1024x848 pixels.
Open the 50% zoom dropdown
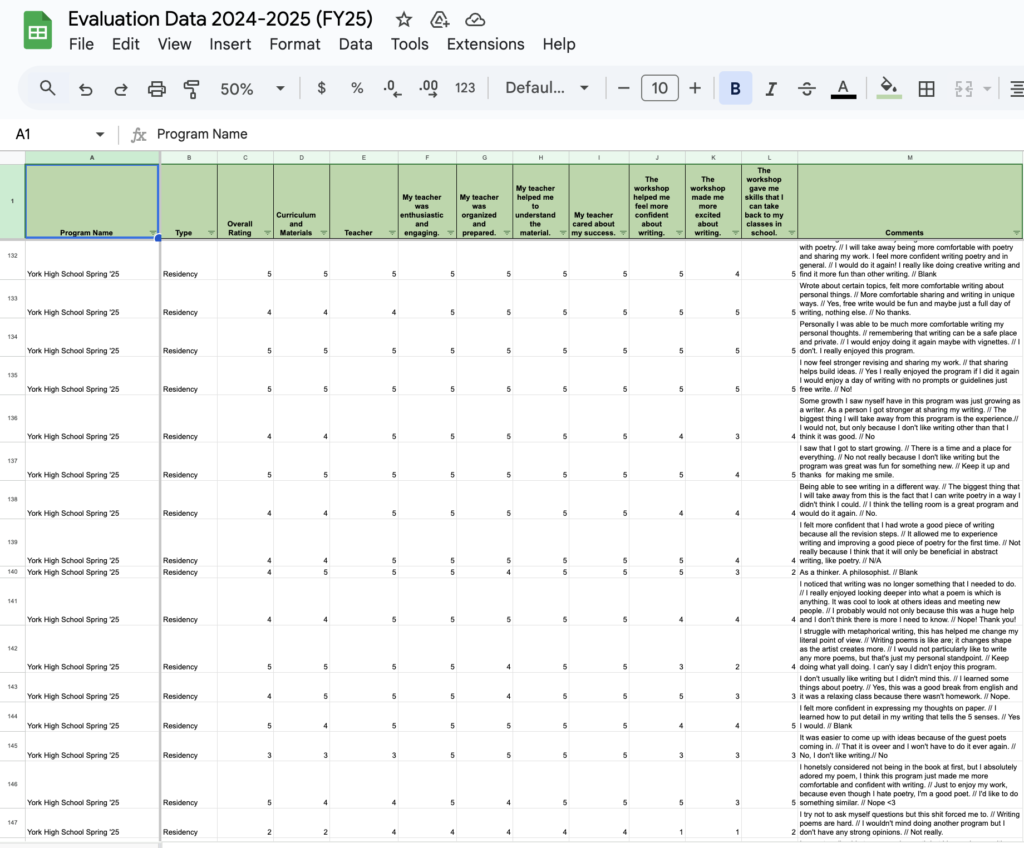point(252,88)
